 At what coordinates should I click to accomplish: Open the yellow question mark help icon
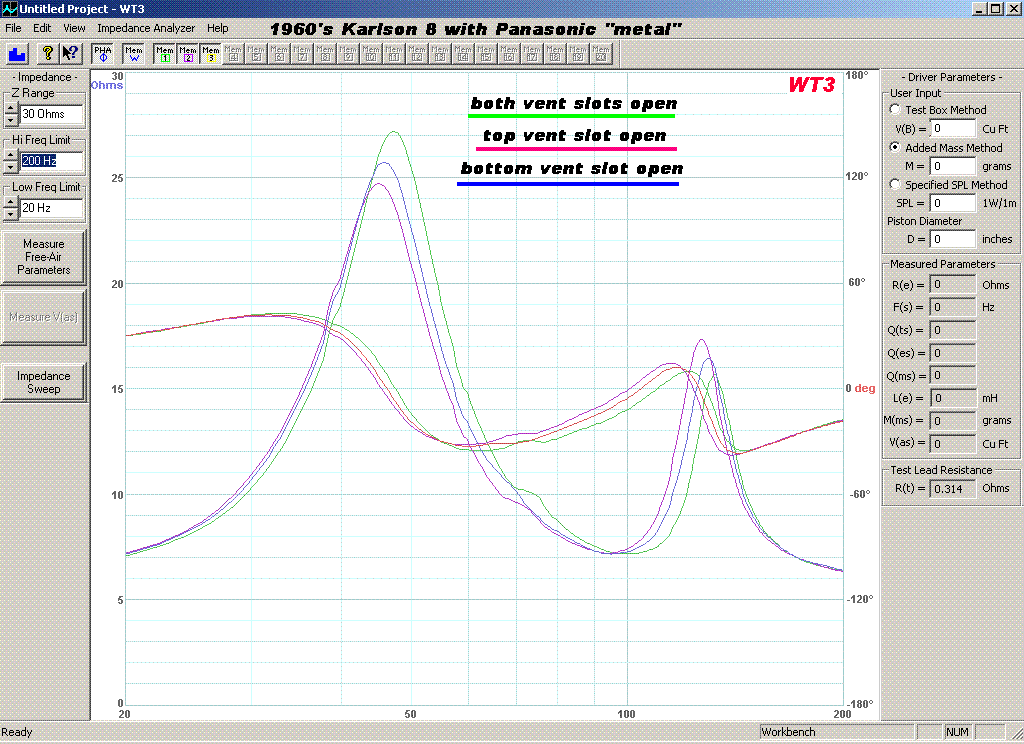(x=47, y=54)
